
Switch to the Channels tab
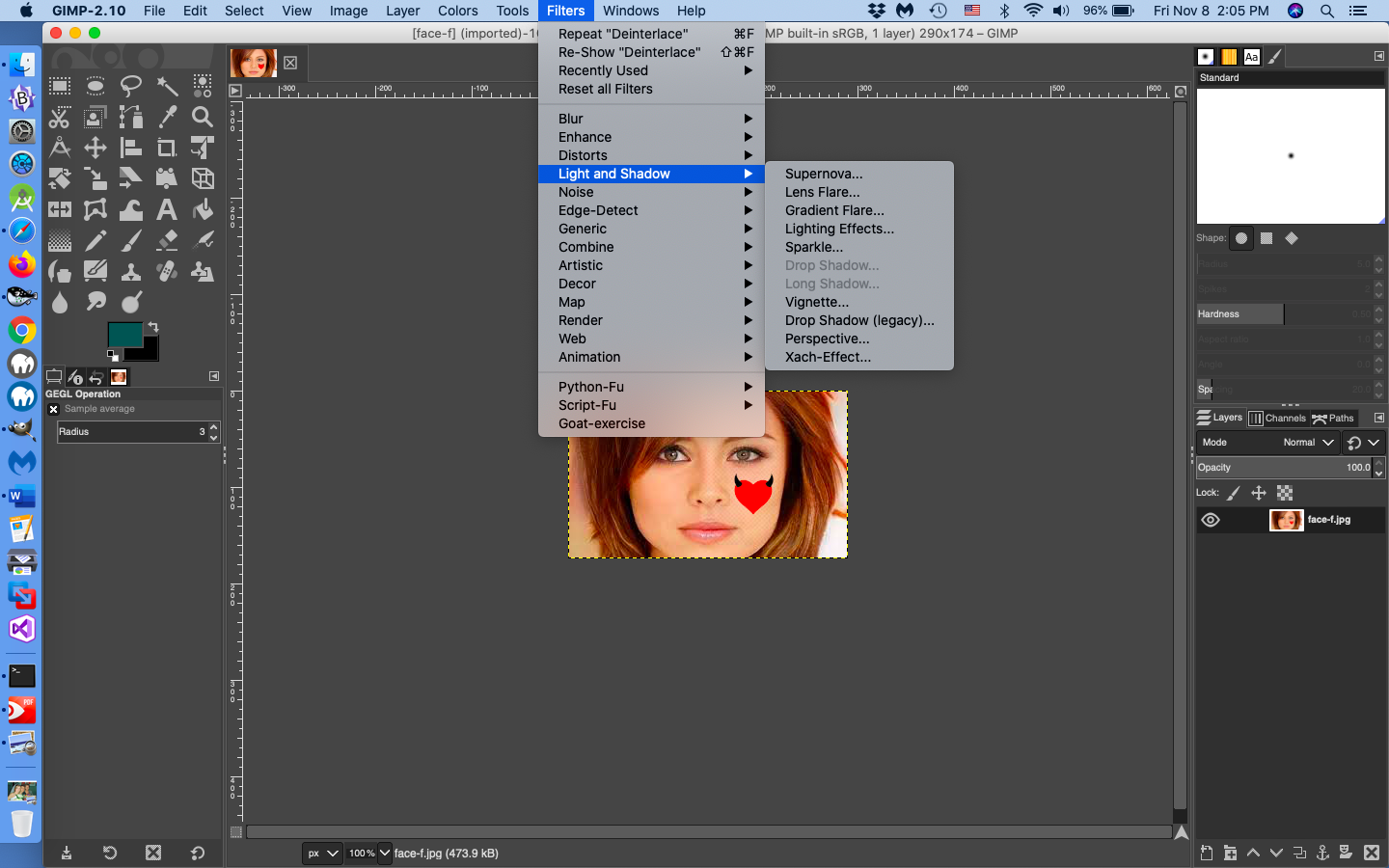click(x=1277, y=419)
